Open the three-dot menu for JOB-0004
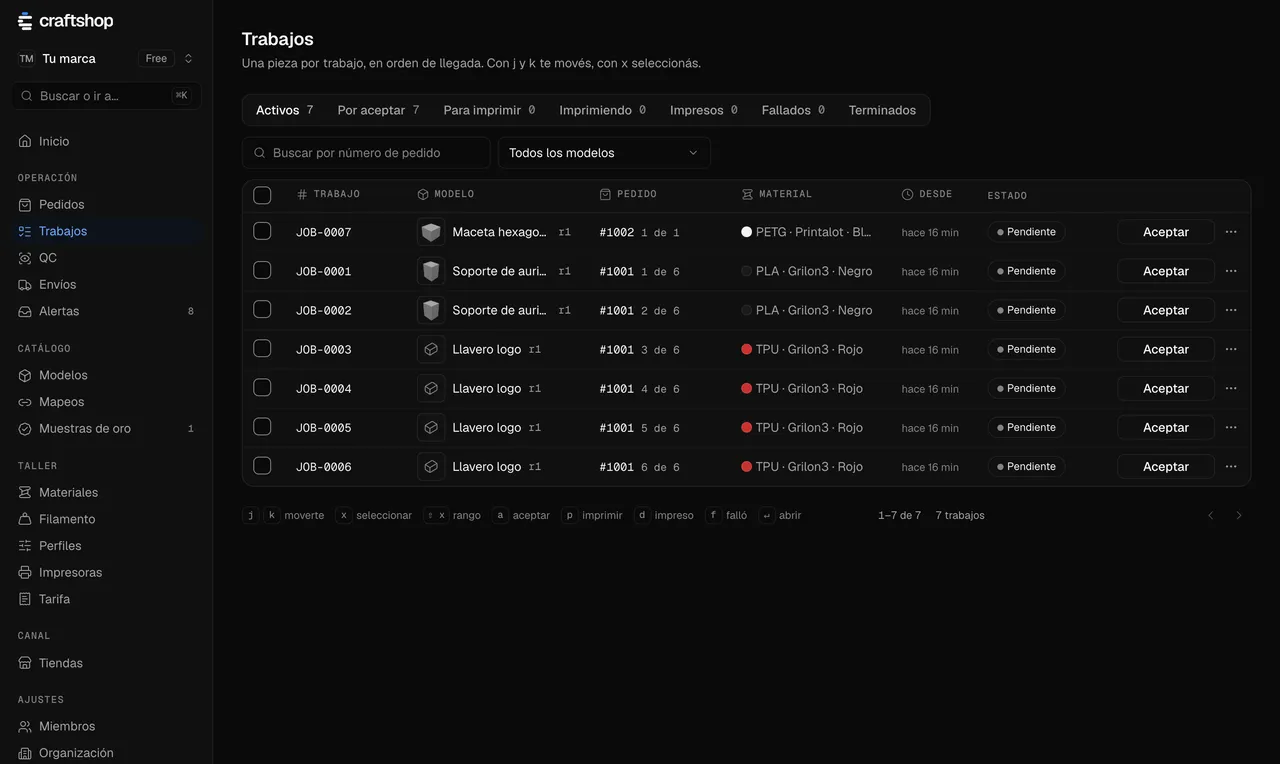 [1231, 388]
